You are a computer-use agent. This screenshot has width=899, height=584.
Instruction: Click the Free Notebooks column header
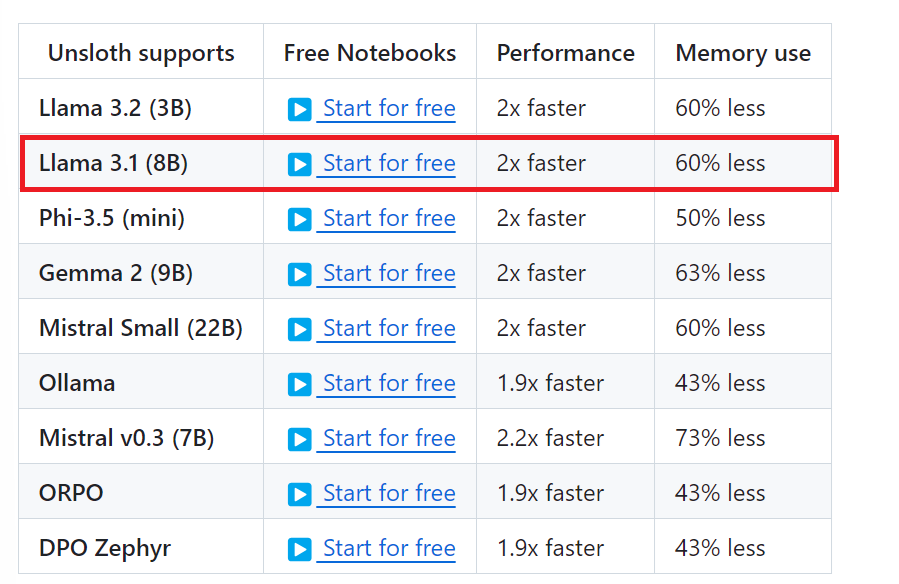(x=370, y=53)
